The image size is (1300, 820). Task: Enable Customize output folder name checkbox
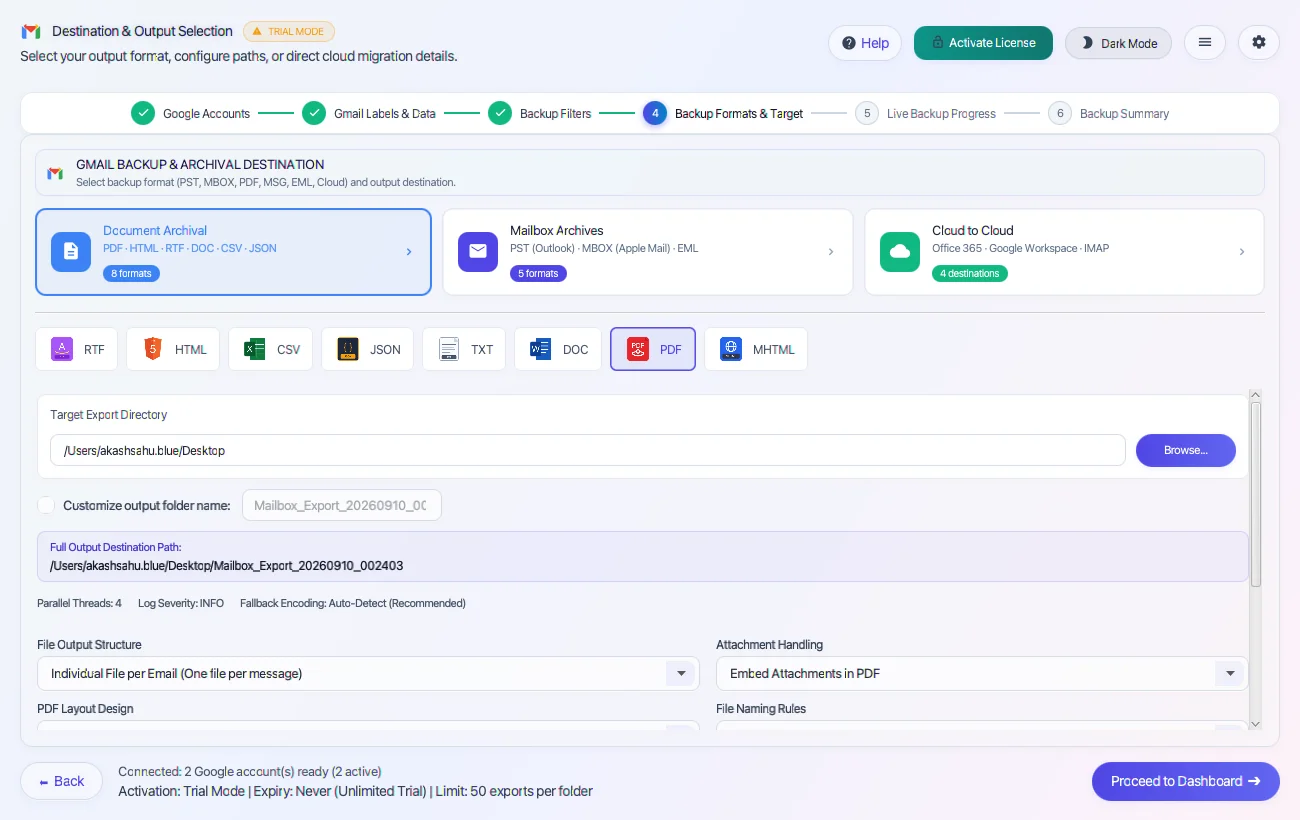pos(46,505)
